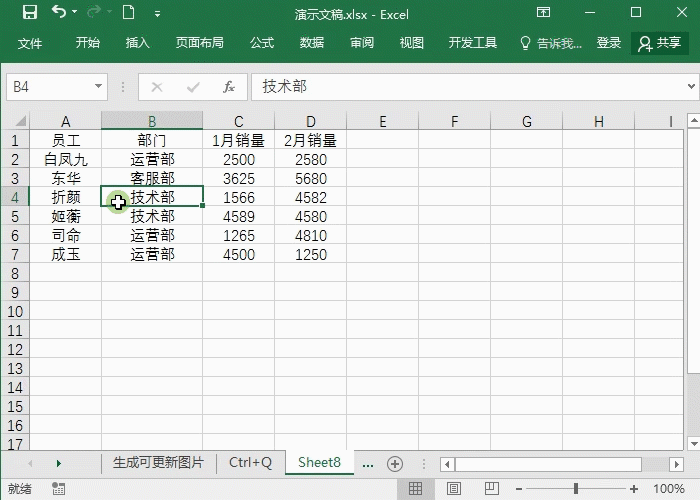The image size is (700, 500).
Task: Switch to the Ctrl+Q sheet tab
Action: click(250, 462)
